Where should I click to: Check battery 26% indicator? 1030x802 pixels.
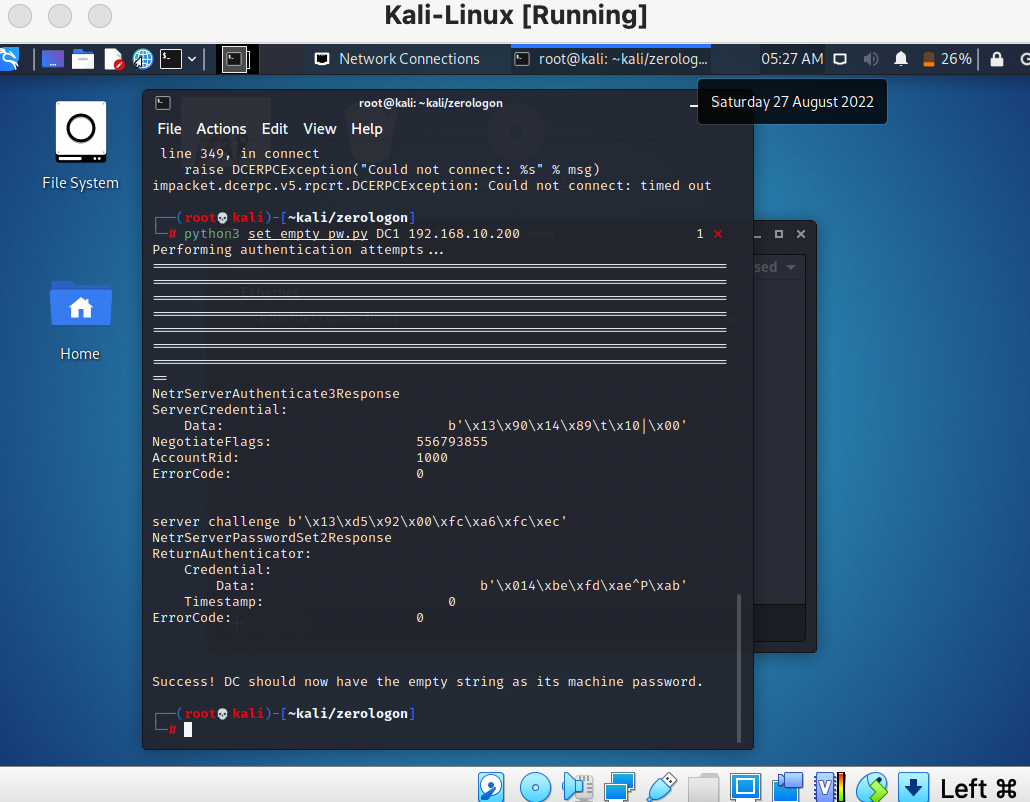tap(947, 59)
